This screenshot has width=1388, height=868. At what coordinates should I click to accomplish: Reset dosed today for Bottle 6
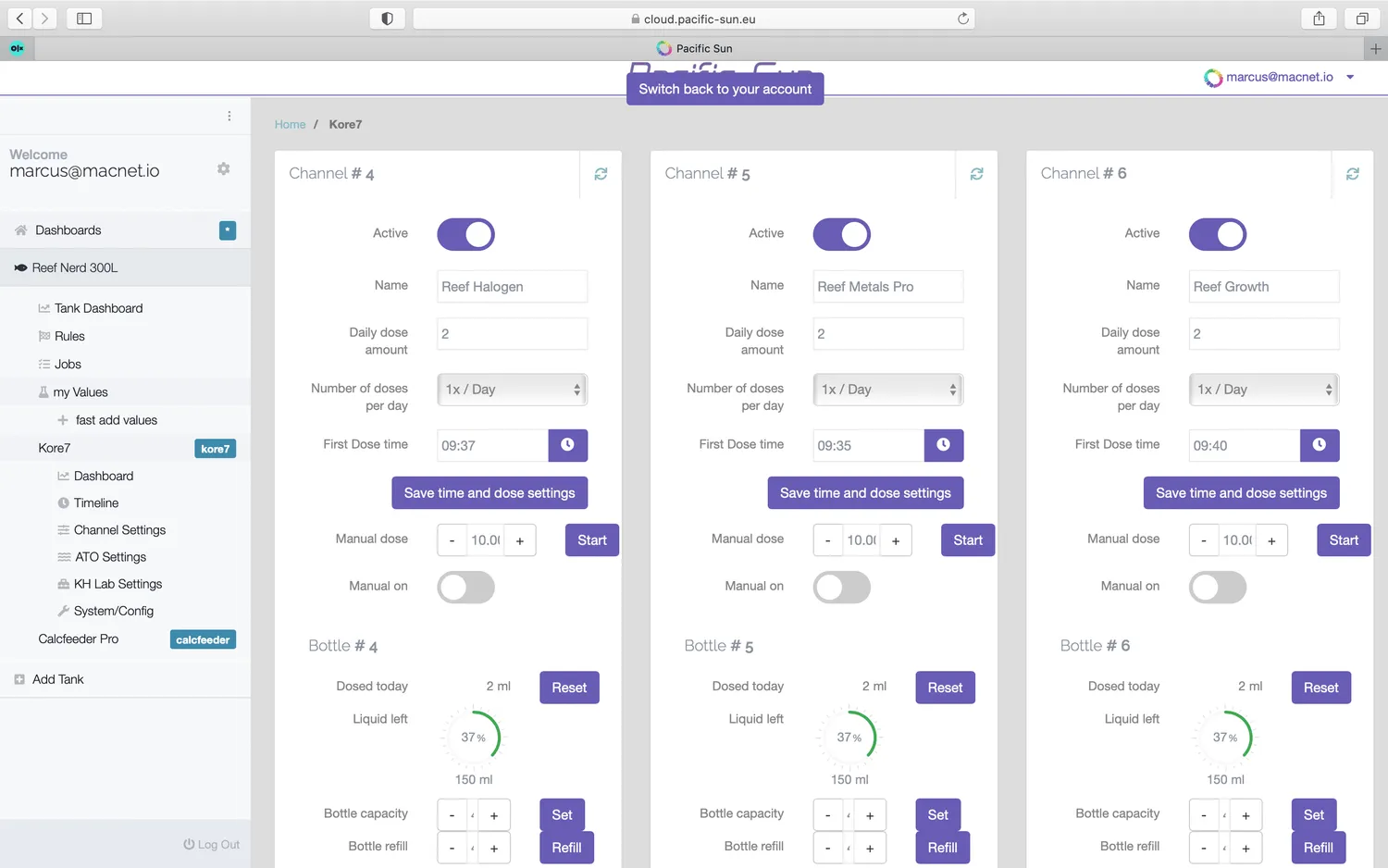point(1320,688)
